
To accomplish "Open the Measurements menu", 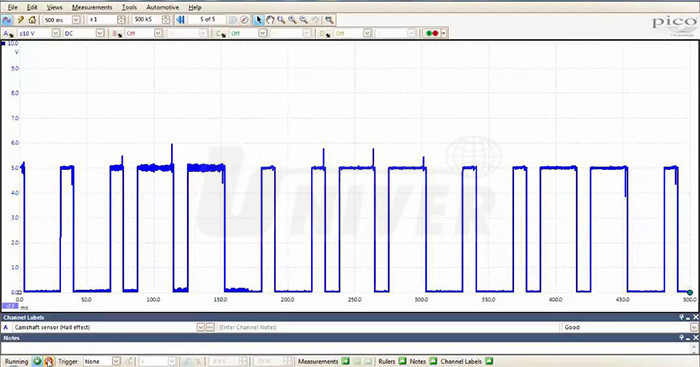I will click(92, 8).
